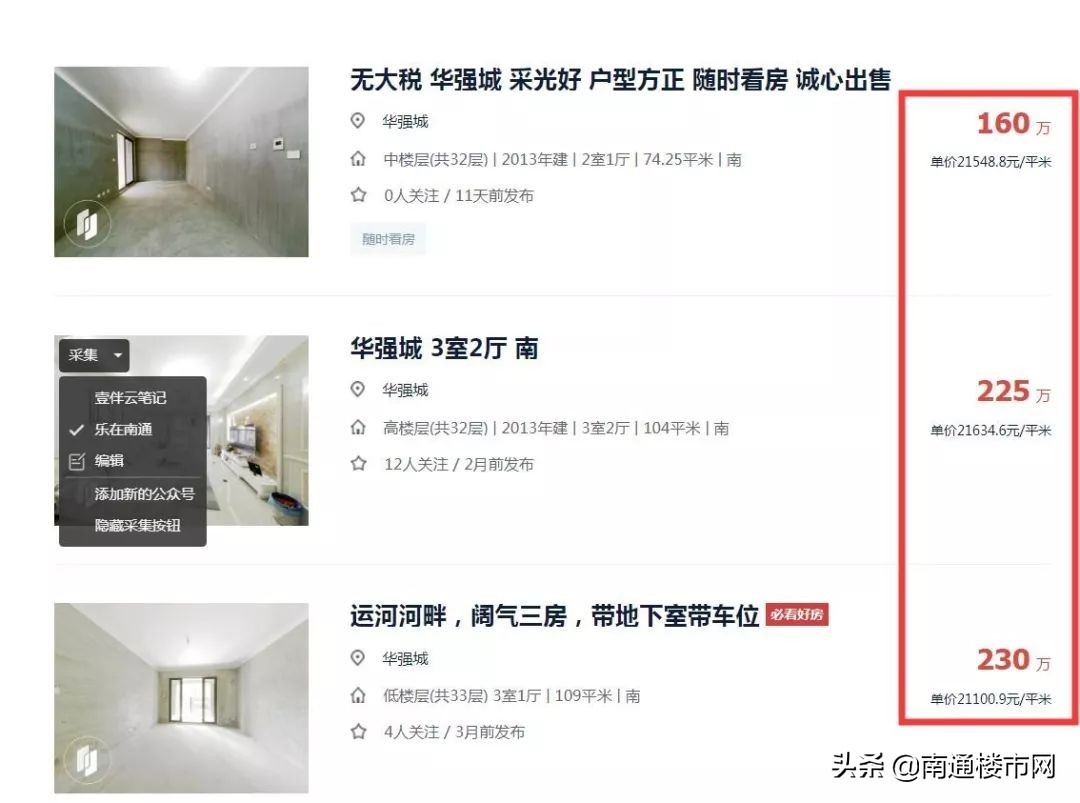Click the star icon next to 12人关注
This screenshot has height=803, width=1080.
[x=358, y=463]
